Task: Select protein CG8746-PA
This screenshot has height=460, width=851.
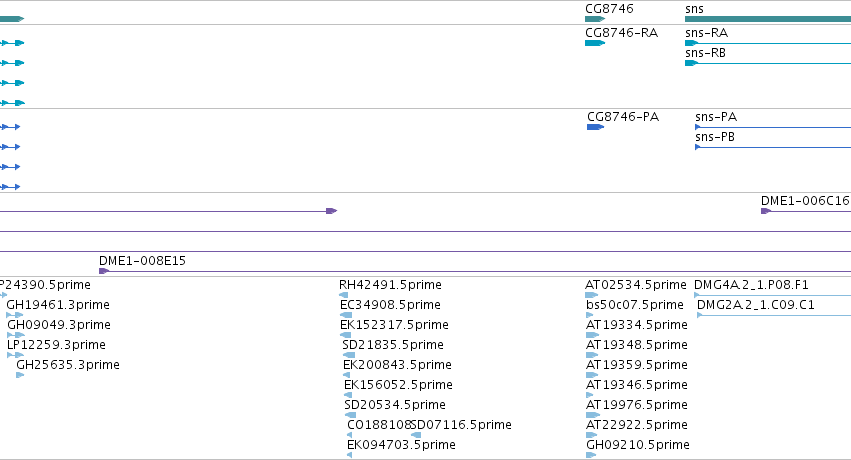Action: click(623, 117)
